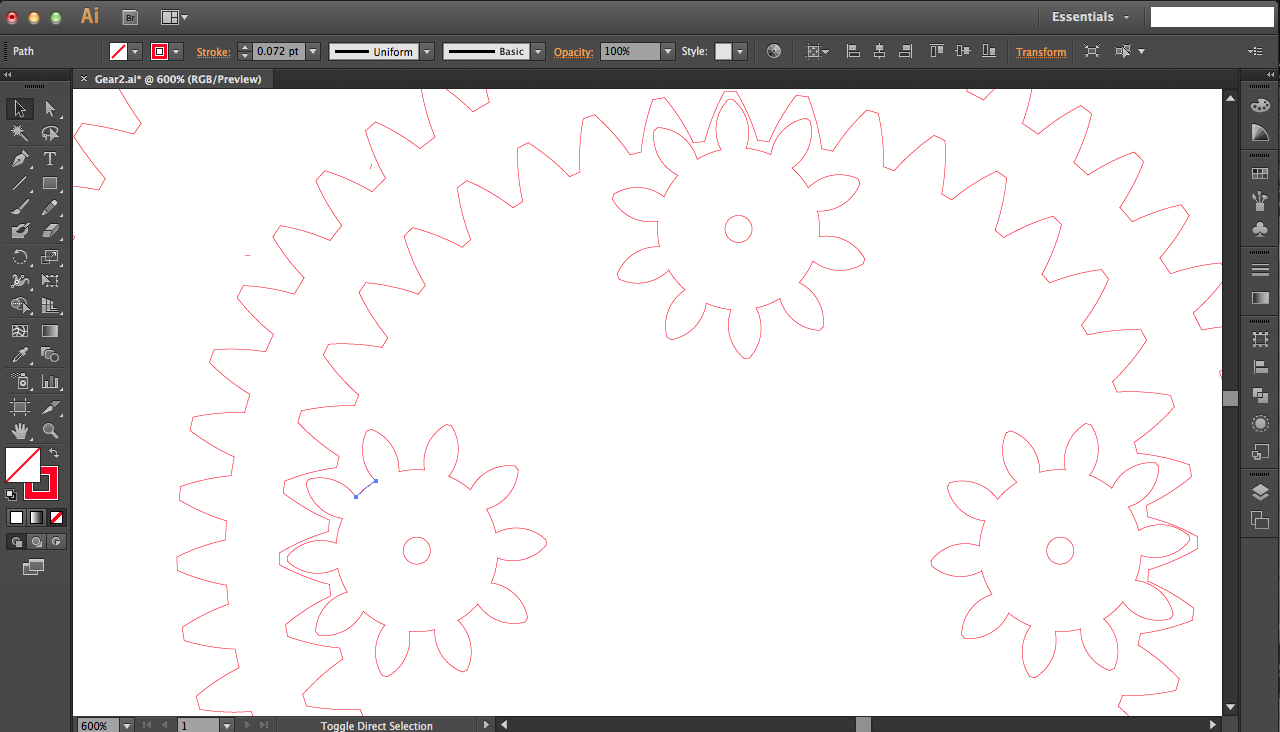Switch to Draw Normal mode
This screenshot has height=732, width=1280.
(16, 541)
